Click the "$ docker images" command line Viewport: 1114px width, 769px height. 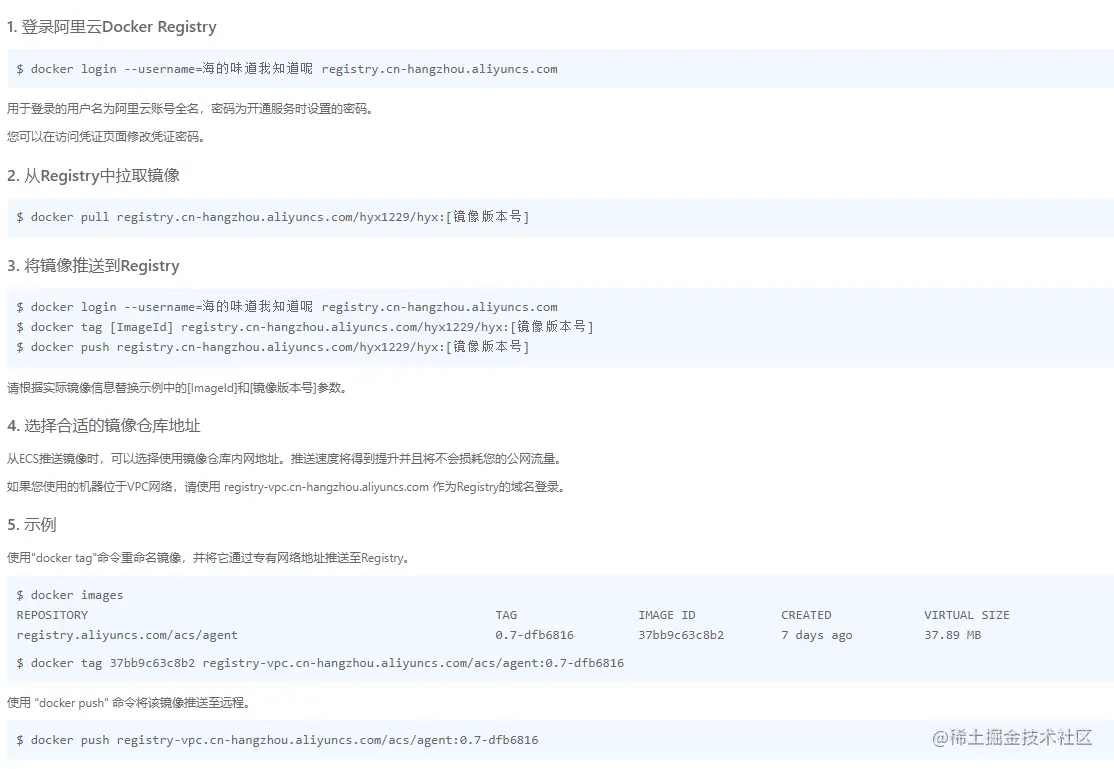pyautogui.click(x=70, y=595)
